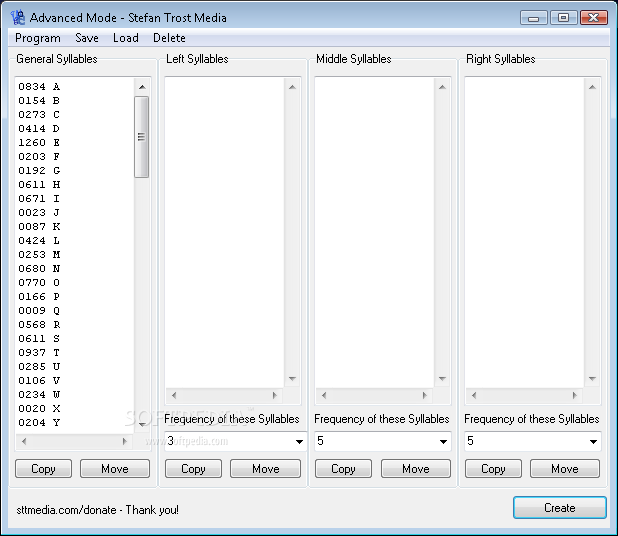The height and width of the screenshot is (536, 618).
Task: Open Middle Syllables frequency dropdown
Action: click(x=443, y=441)
